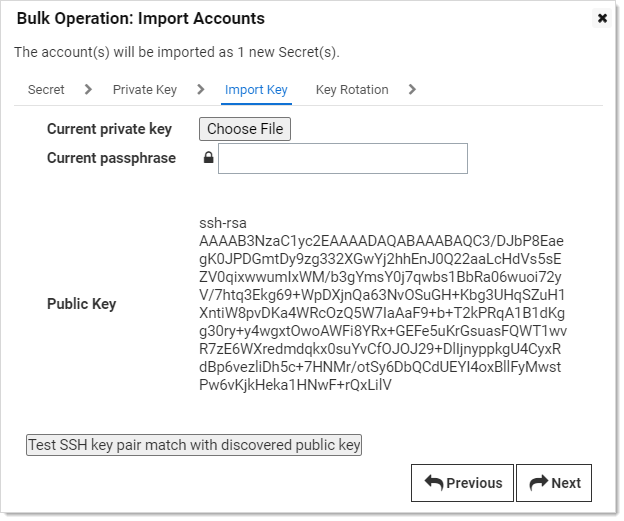The width and height of the screenshot is (624, 521).
Task: Click the Public Key label
Action: coord(82,304)
